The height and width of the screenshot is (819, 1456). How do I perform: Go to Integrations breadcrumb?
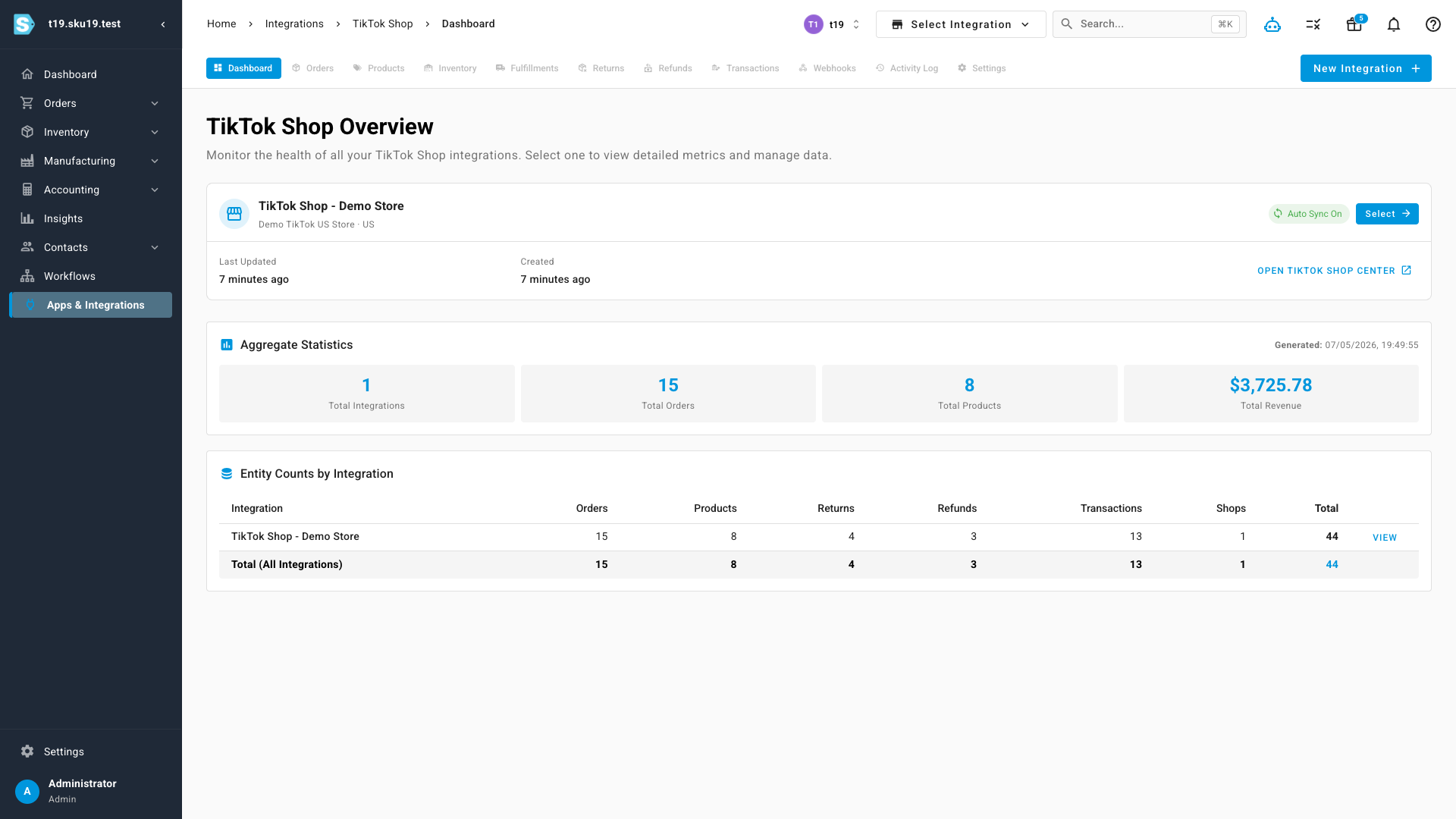(x=294, y=24)
